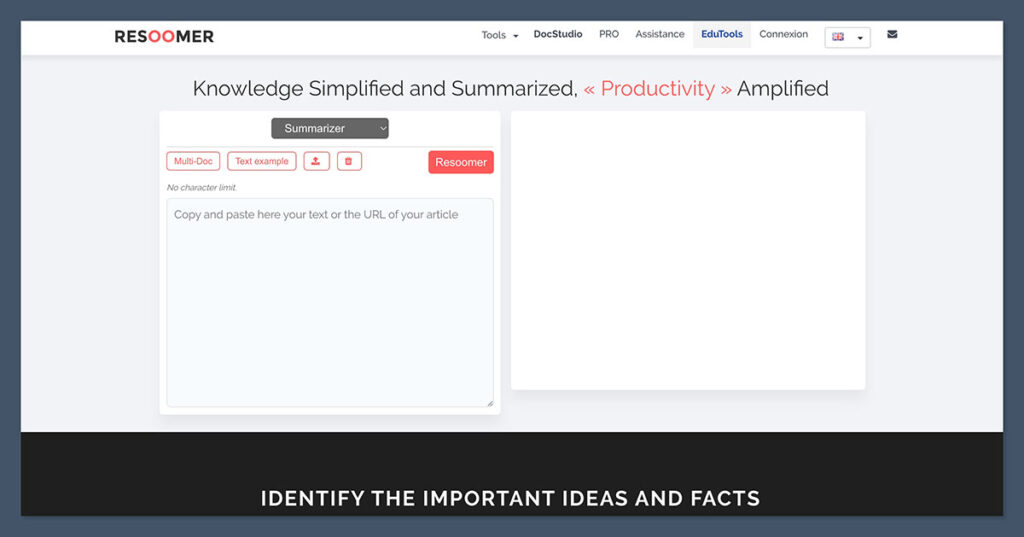Click the Connexion login link
The height and width of the screenshot is (537, 1024).
783,34
